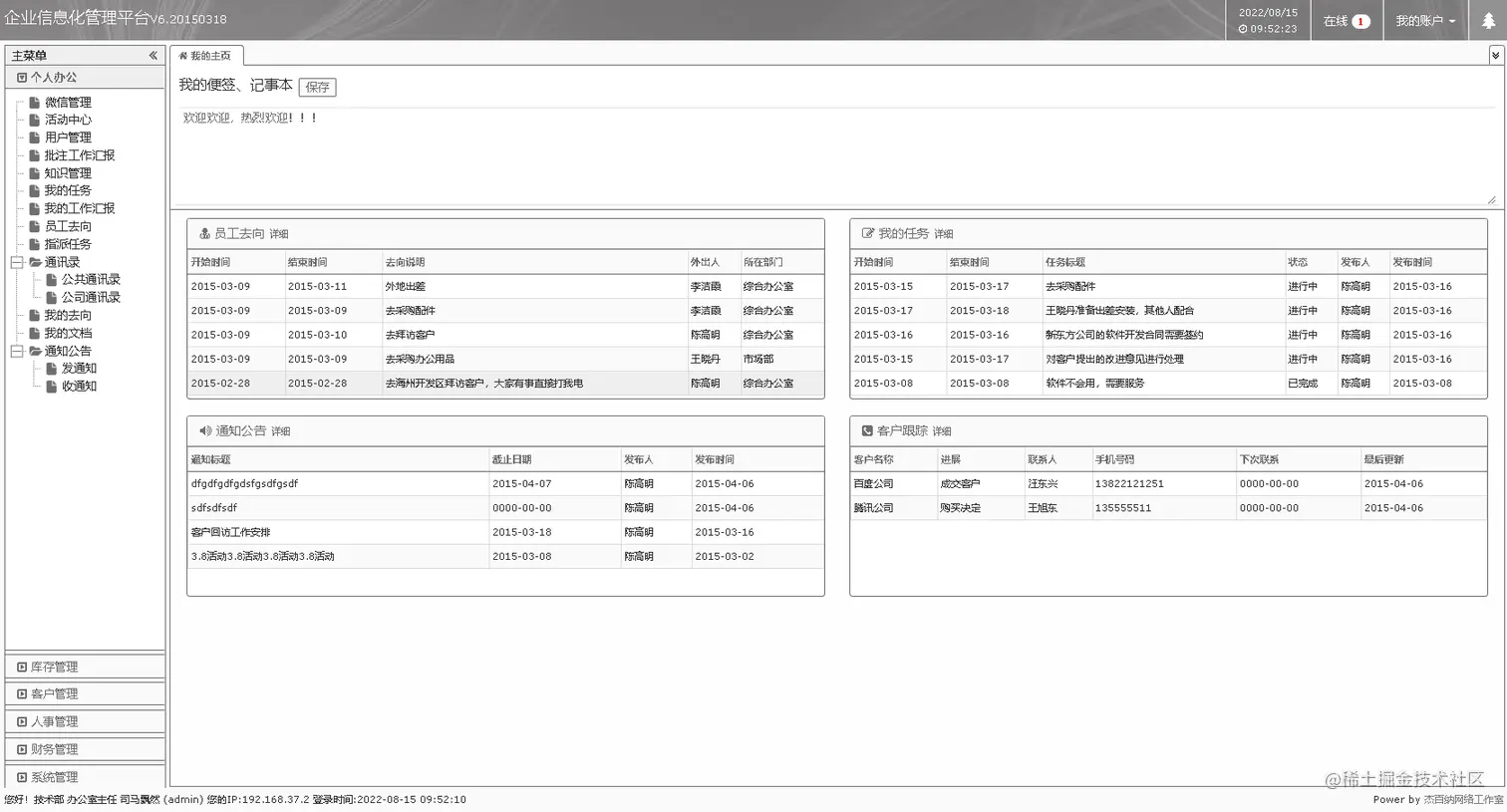Expand the 系统管理 accordion section
Image resolution: width=1507 pixels, height=812 pixels.
(x=85, y=776)
